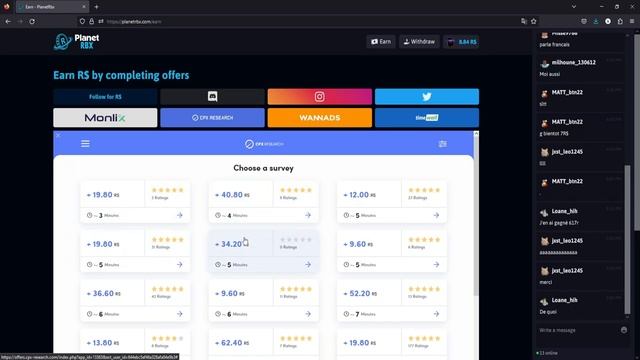The width and height of the screenshot is (640, 360).
Task: Select the CPX Research offer wall
Action: [x=212, y=118]
